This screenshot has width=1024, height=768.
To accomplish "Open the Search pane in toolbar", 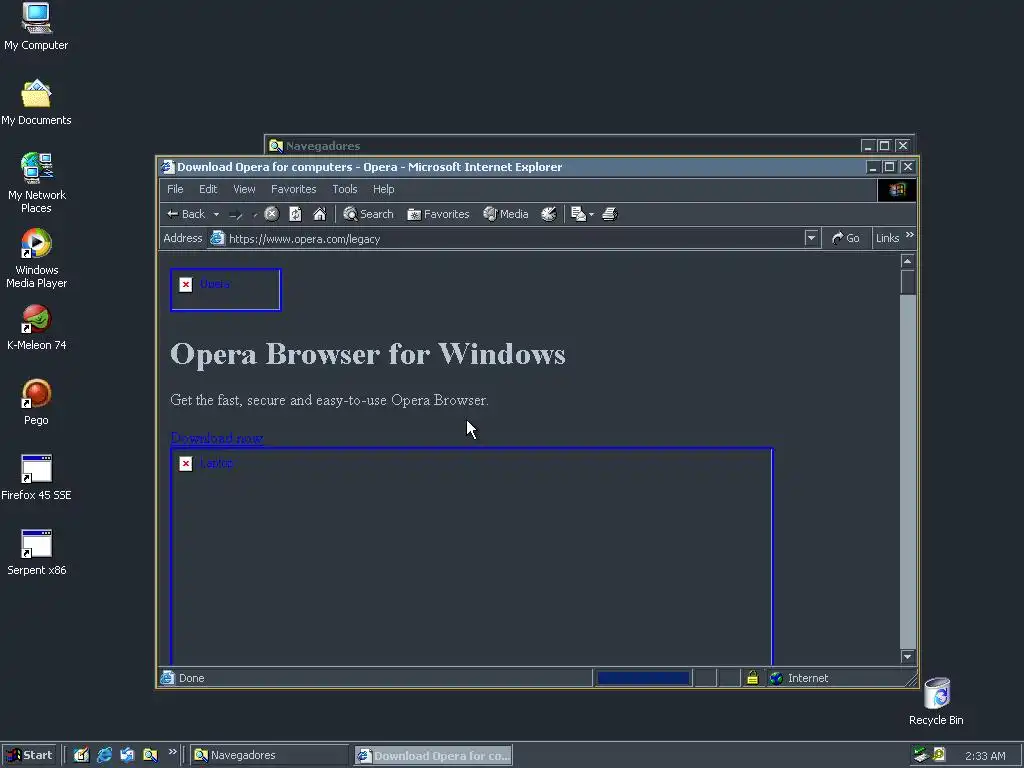I will click(368, 214).
